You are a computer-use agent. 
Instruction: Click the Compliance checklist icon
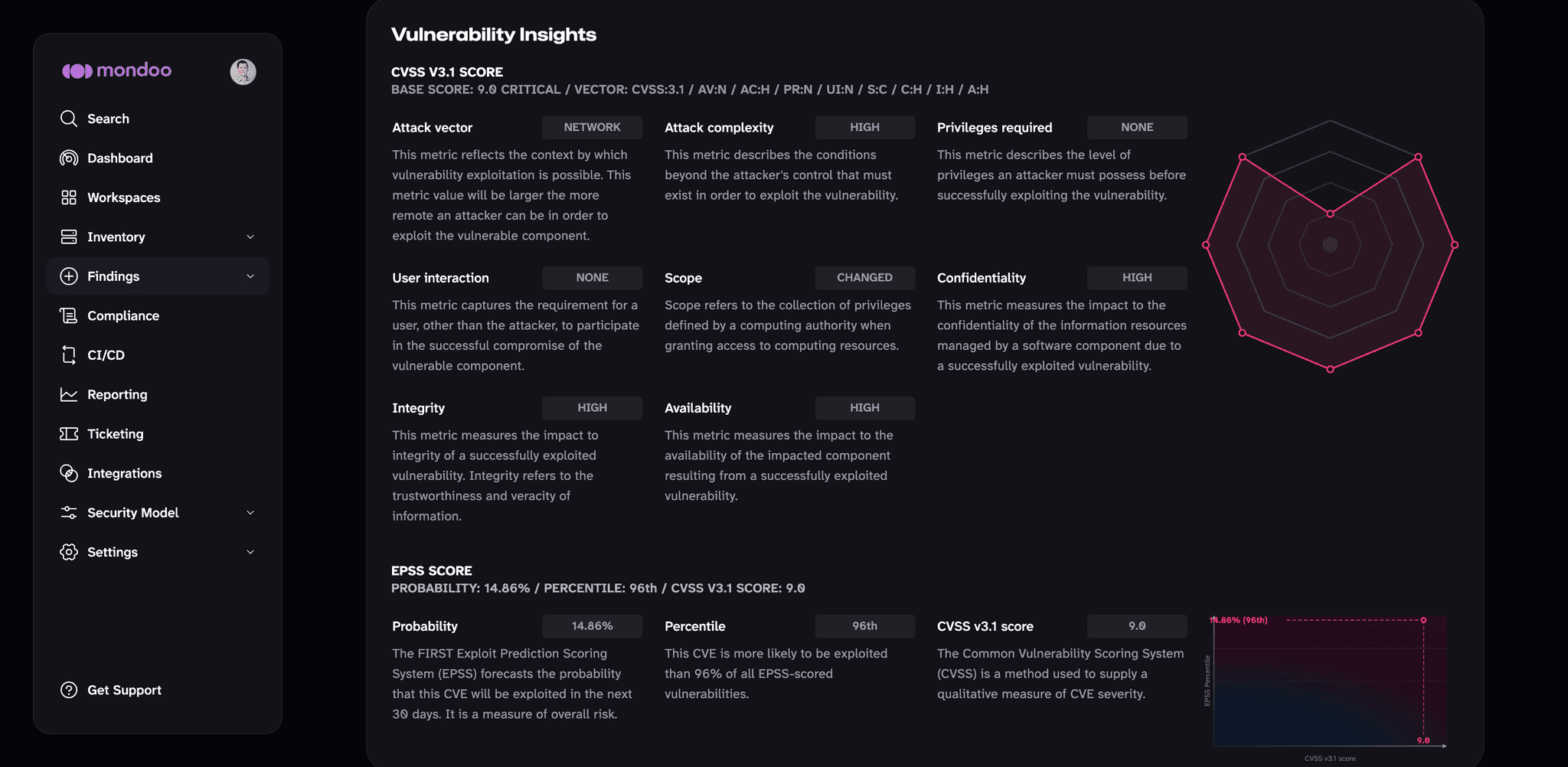pyautogui.click(x=69, y=315)
